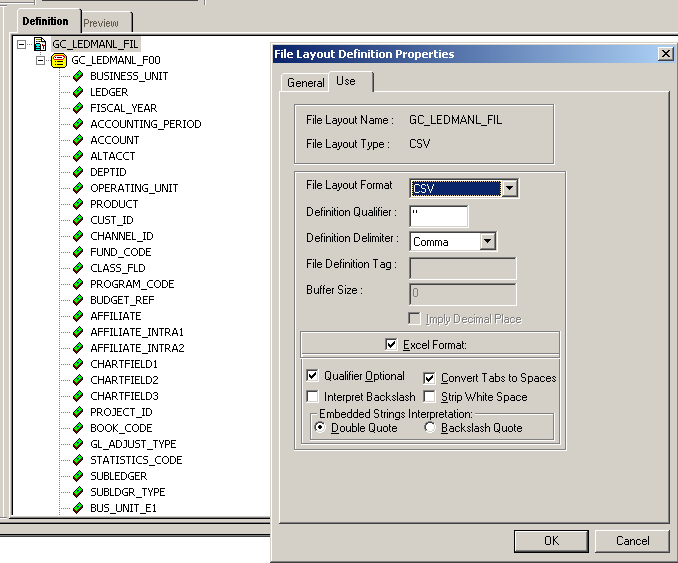678x563 pixels.
Task: Click the Buffer Size field
Action: (x=463, y=294)
